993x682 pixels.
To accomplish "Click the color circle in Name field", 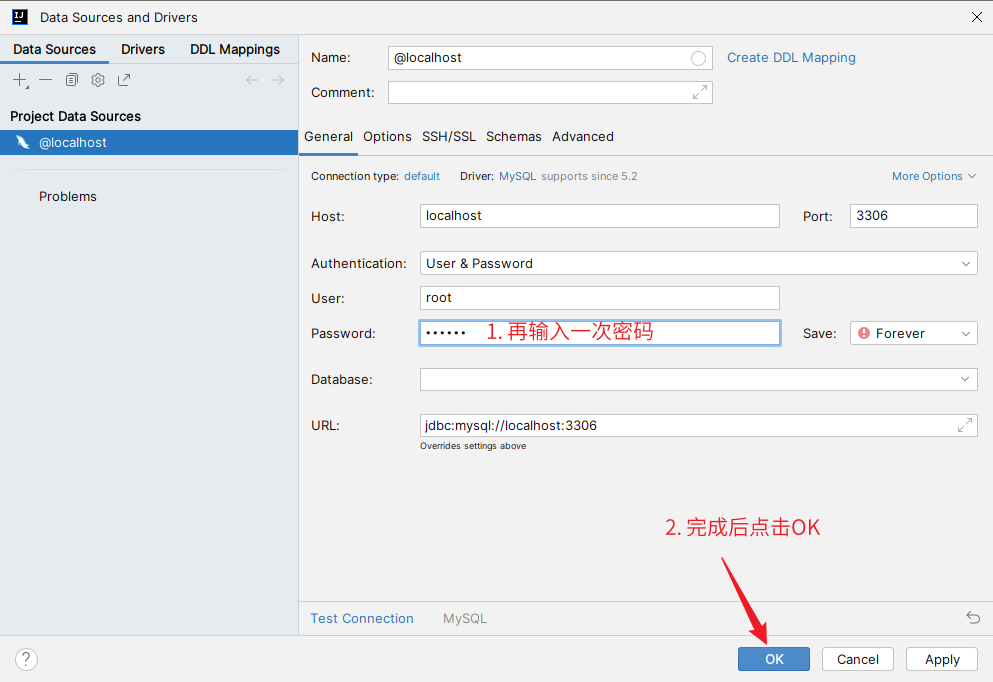I will [x=698, y=58].
